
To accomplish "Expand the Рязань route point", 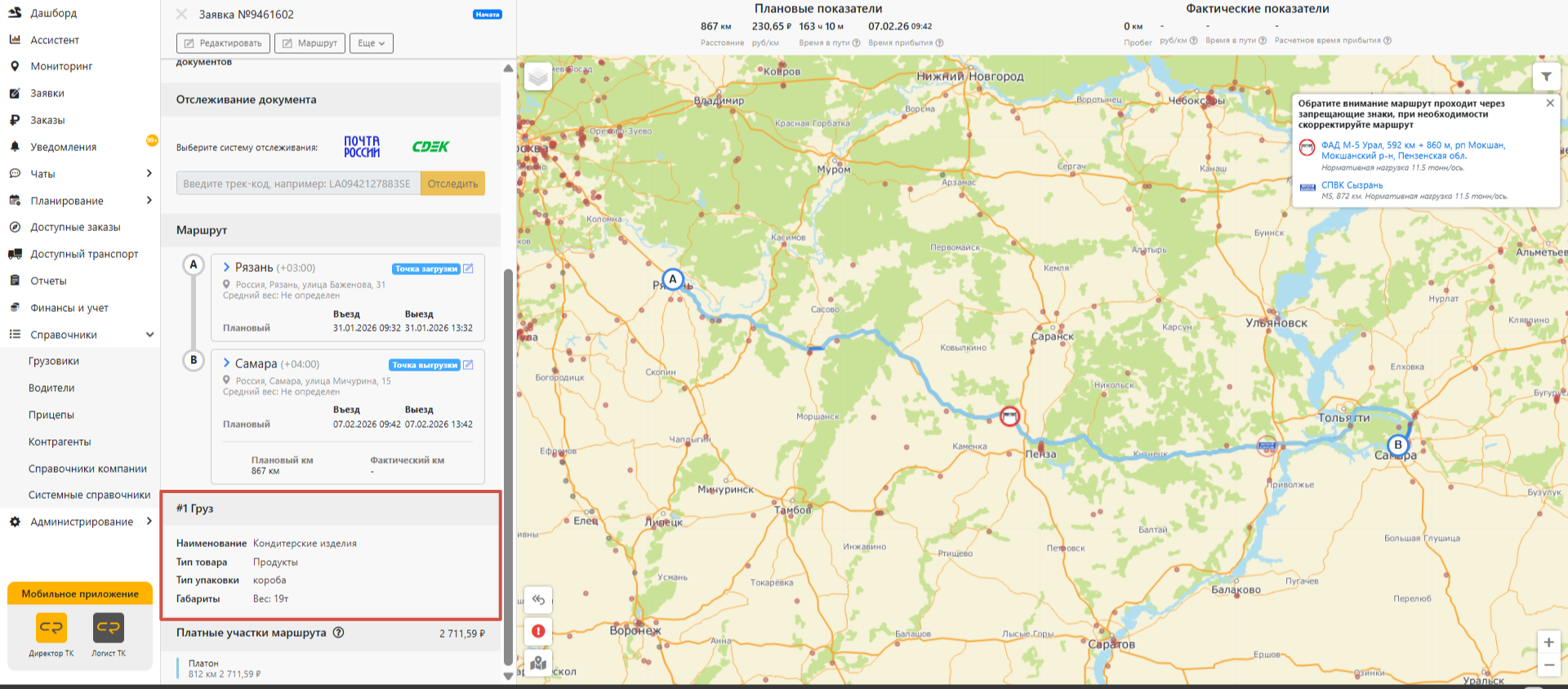I will tap(226, 267).
